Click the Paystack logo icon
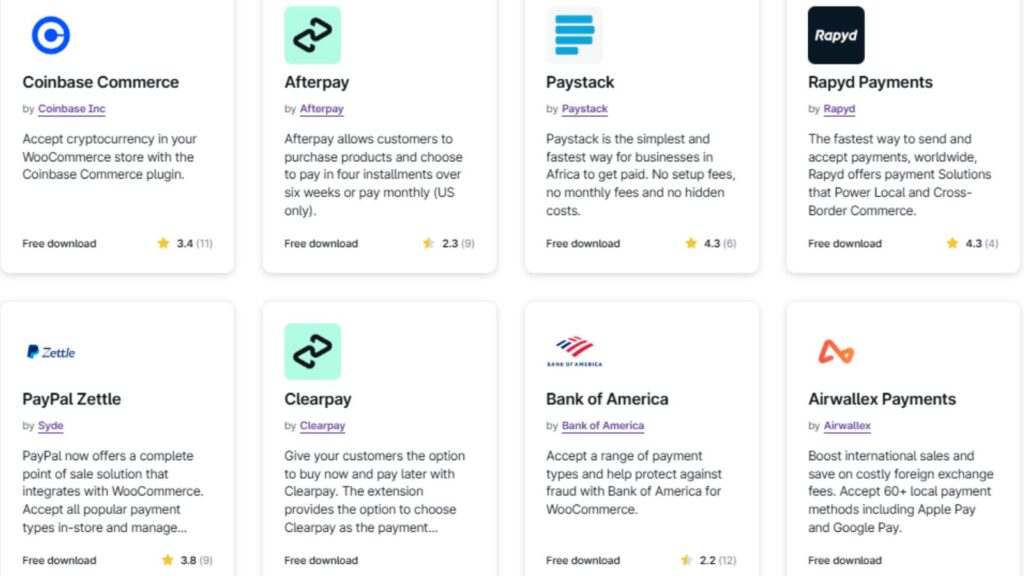Image resolution: width=1024 pixels, height=576 pixels. click(x=574, y=36)
